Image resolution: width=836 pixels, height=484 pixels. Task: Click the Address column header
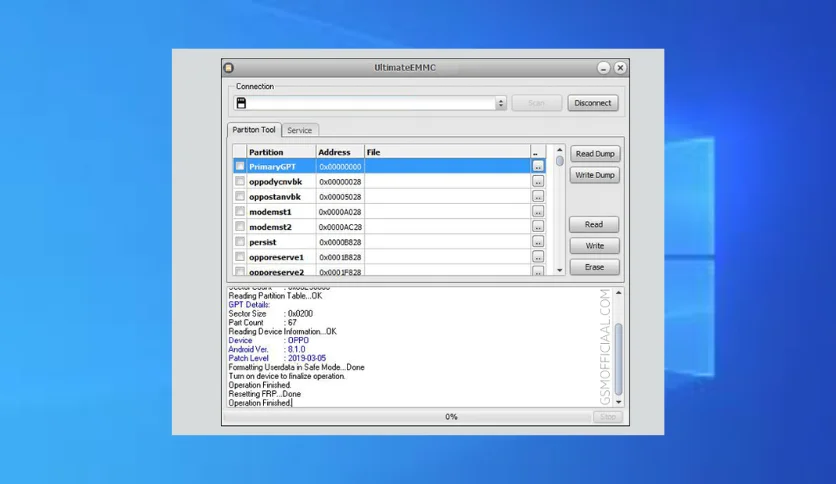pos(340,152)
